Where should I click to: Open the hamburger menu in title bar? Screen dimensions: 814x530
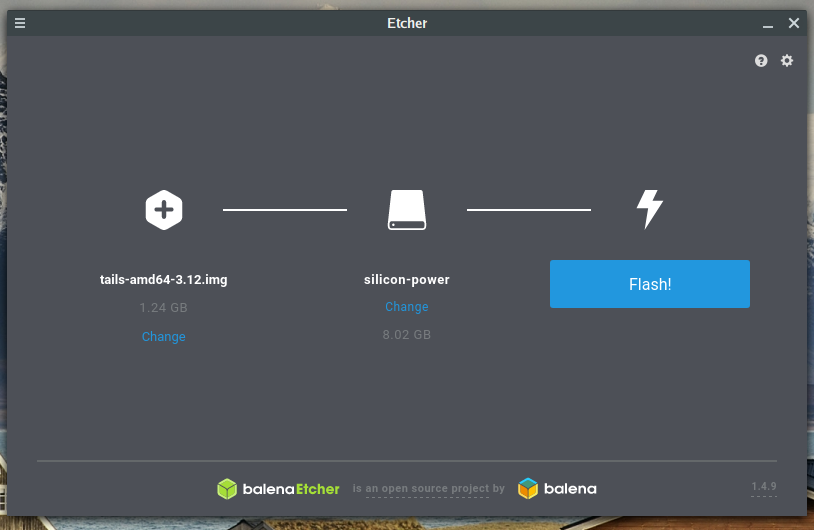20,23
